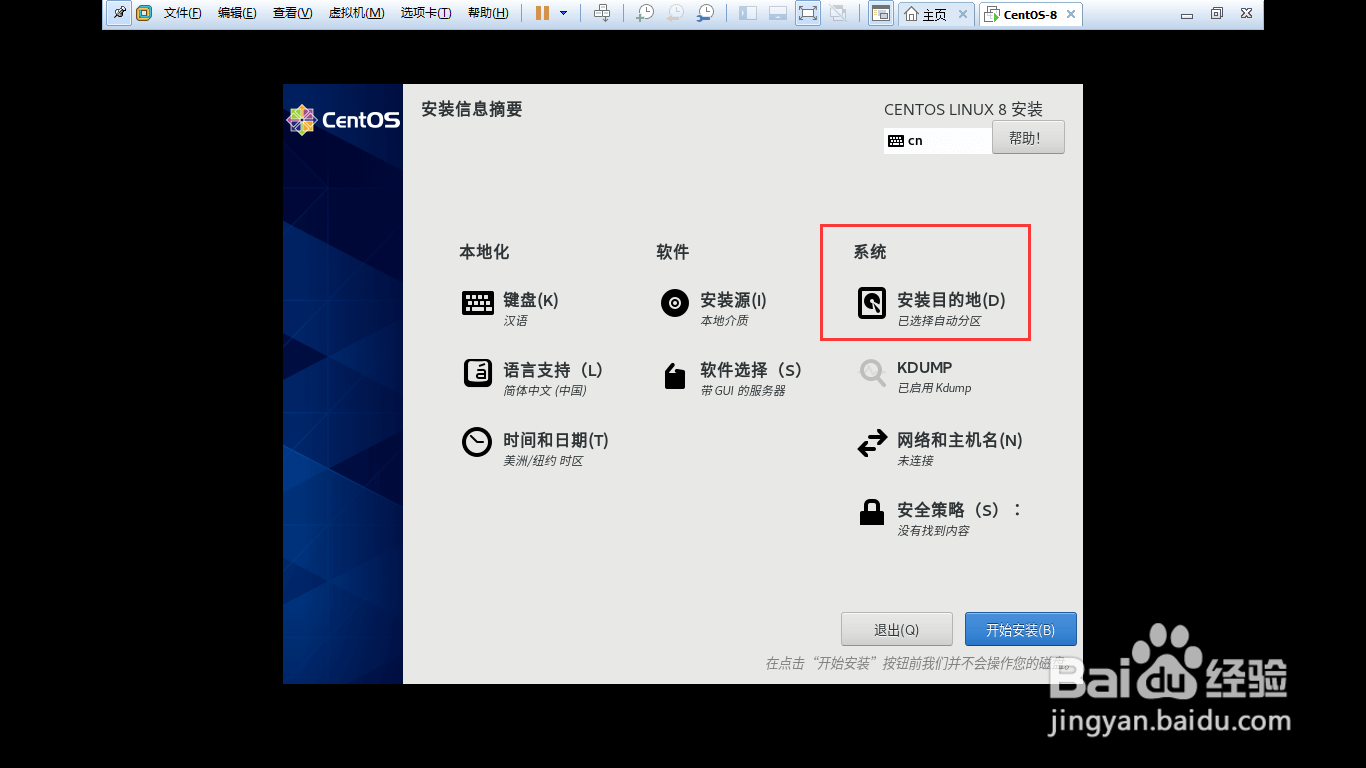
Task: Open the 帮助(H) menu
Action: [x=488, y=14]
